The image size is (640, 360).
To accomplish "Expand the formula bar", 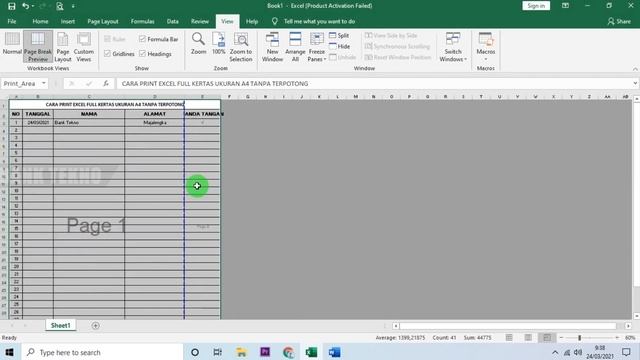I will (635, 83).
